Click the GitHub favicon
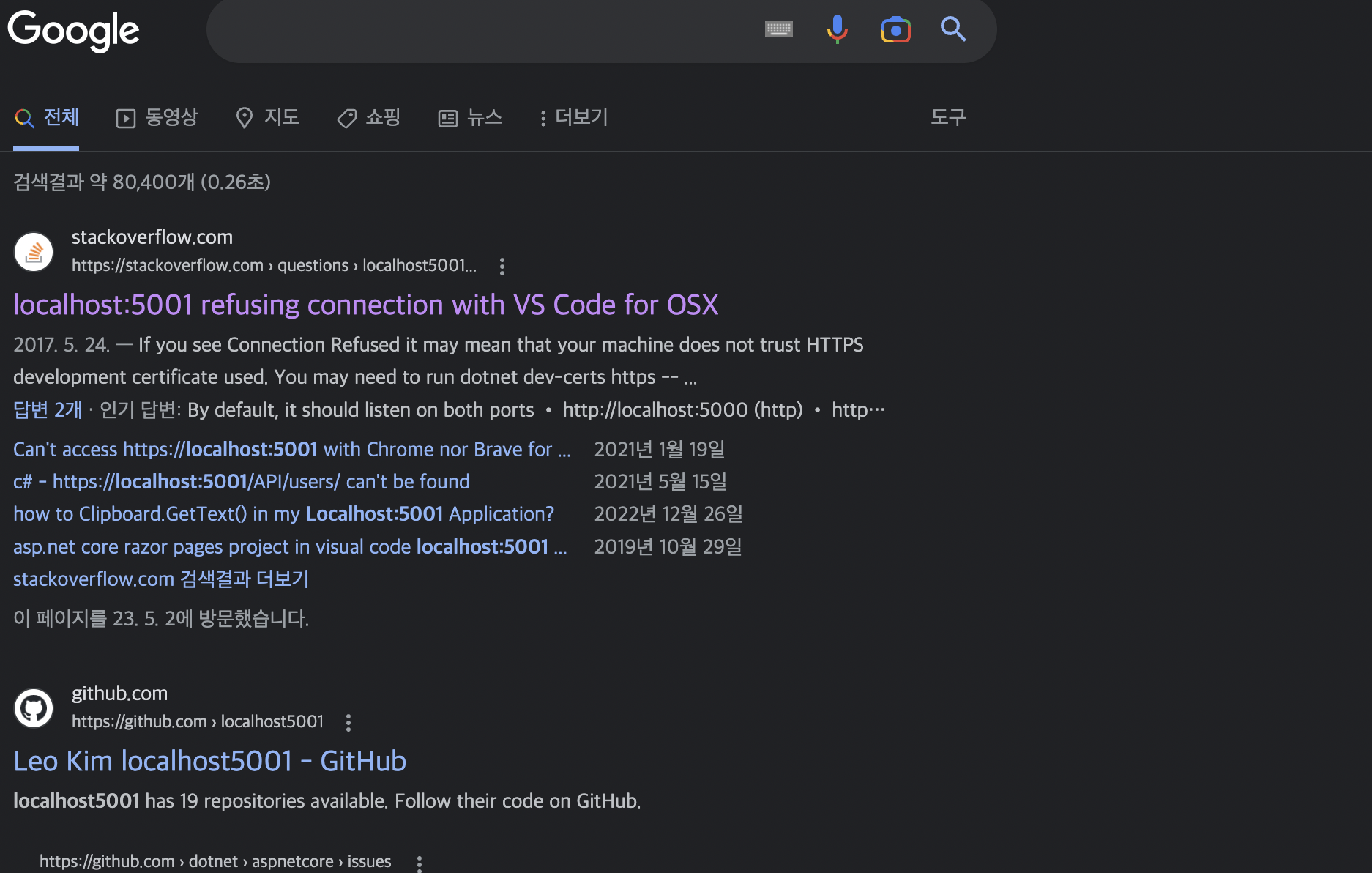Viewport: 1372px width, 873px height. click(x=34, y=708)
